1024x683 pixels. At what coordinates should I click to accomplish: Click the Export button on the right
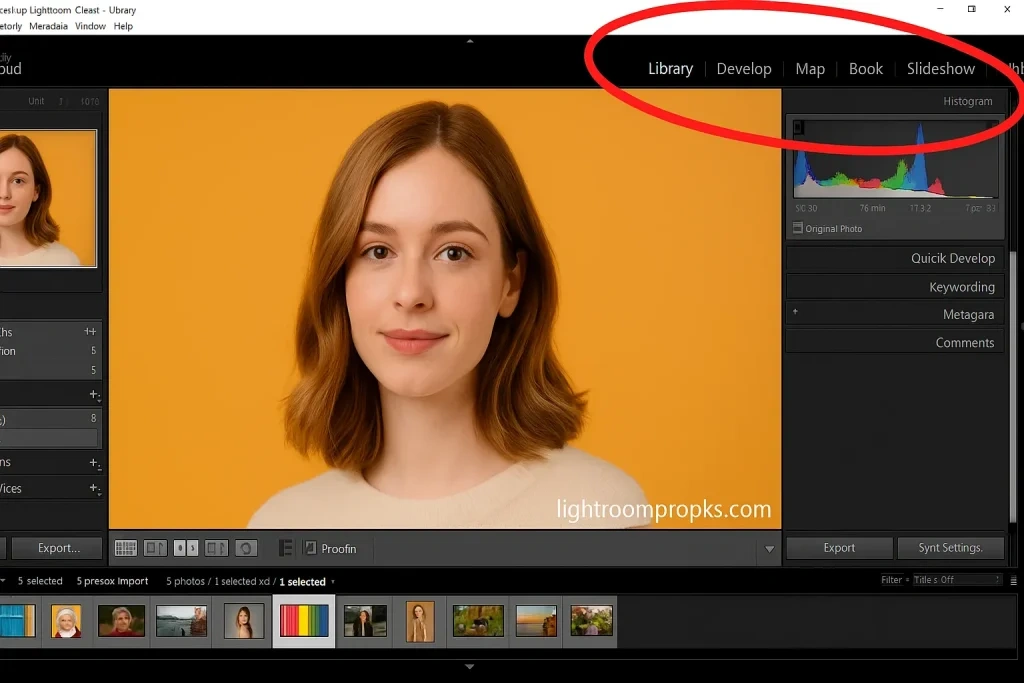[838, 547]
